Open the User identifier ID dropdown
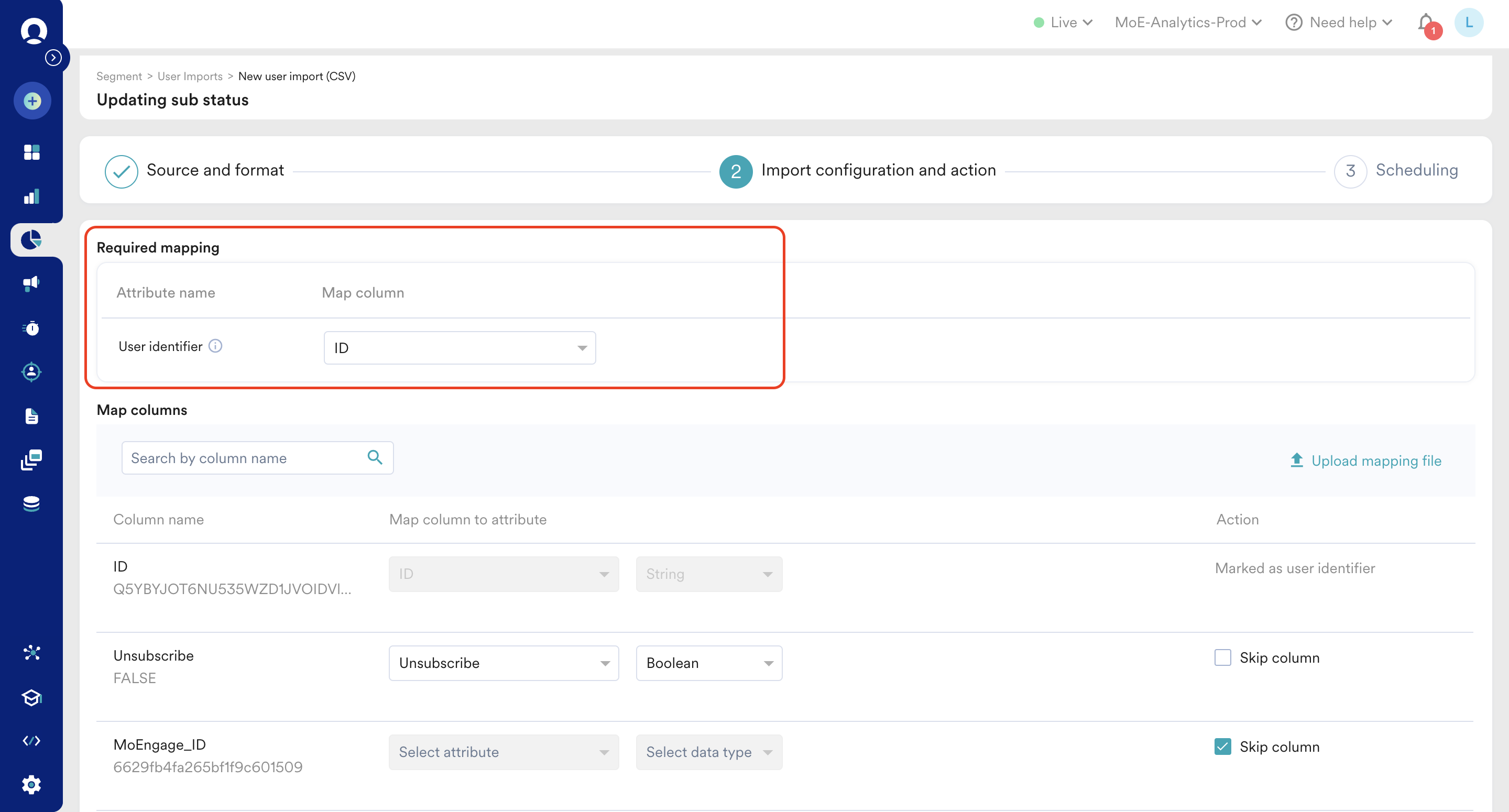The height and width of the screenshot is (812, 1509). tap(460, 348)
